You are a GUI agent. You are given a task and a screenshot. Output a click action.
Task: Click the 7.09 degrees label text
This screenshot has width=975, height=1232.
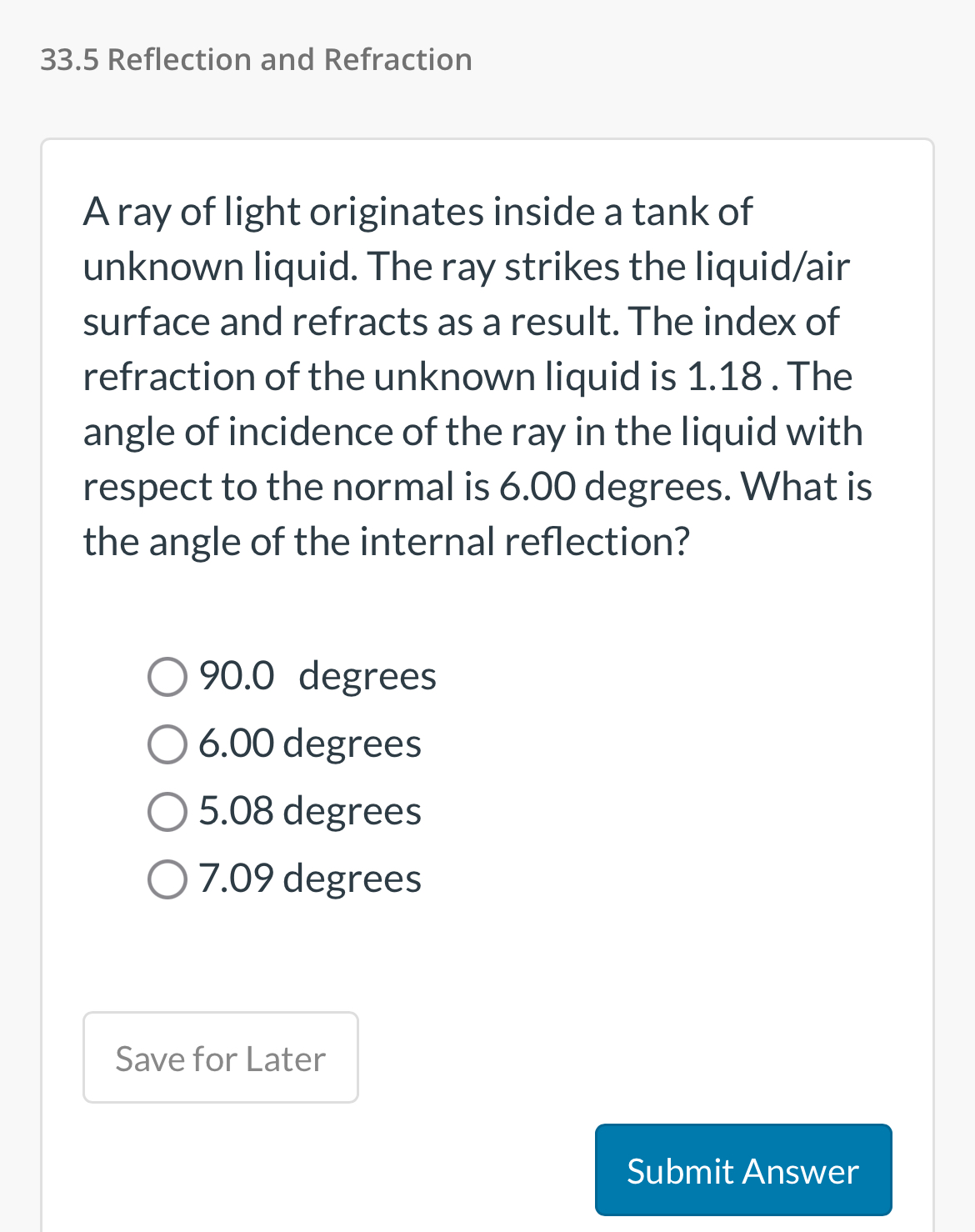tap(309, 879)
